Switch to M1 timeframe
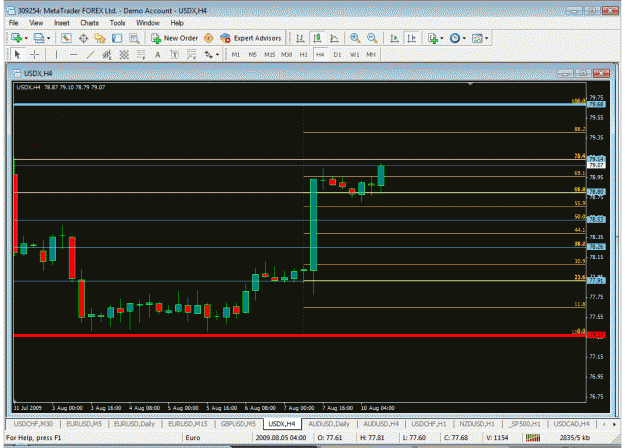Viewport: 625px width, 448px height. tap(236, 55)
